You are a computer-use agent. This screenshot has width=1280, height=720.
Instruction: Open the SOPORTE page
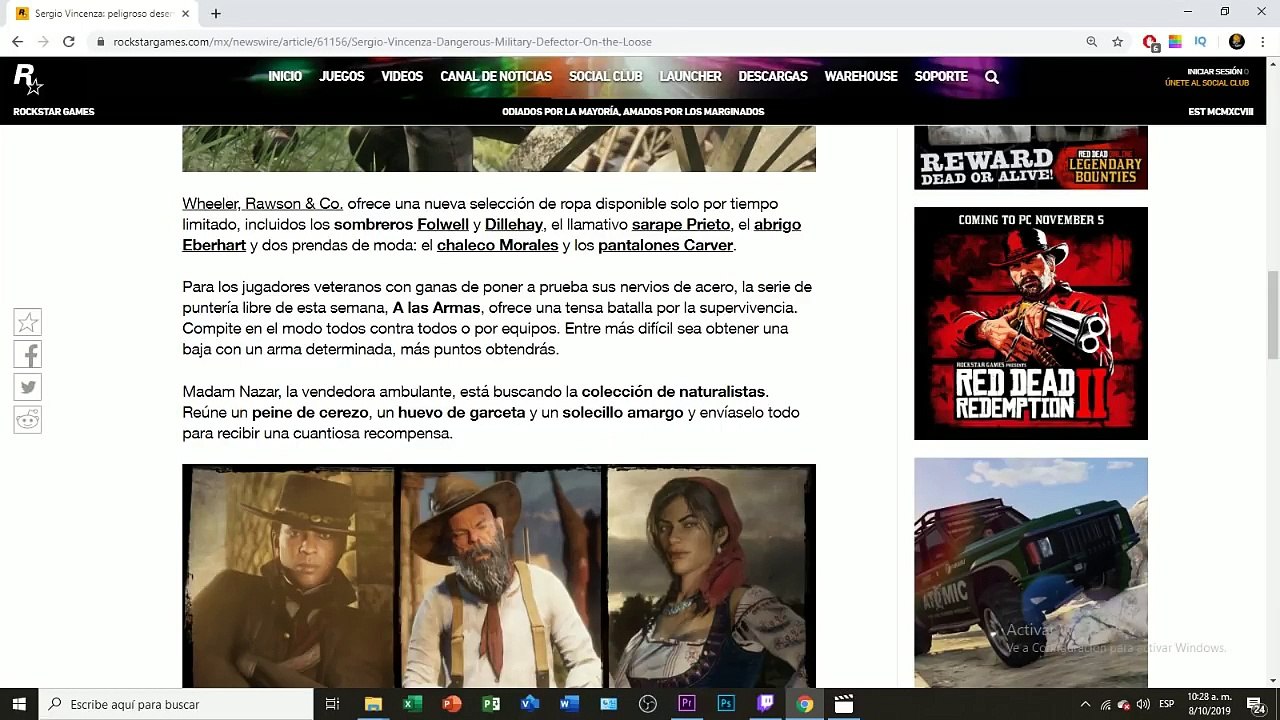tap(941, 77)
